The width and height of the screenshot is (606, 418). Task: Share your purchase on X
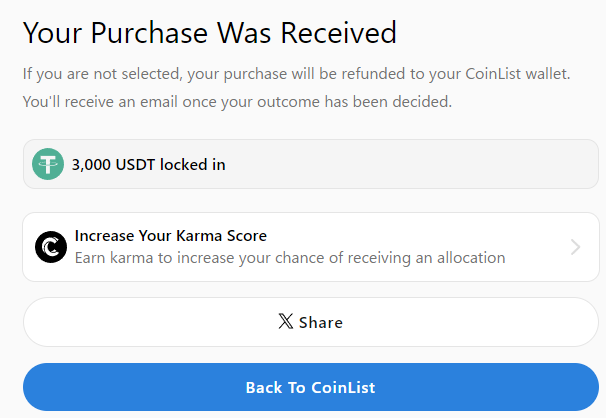311,322
